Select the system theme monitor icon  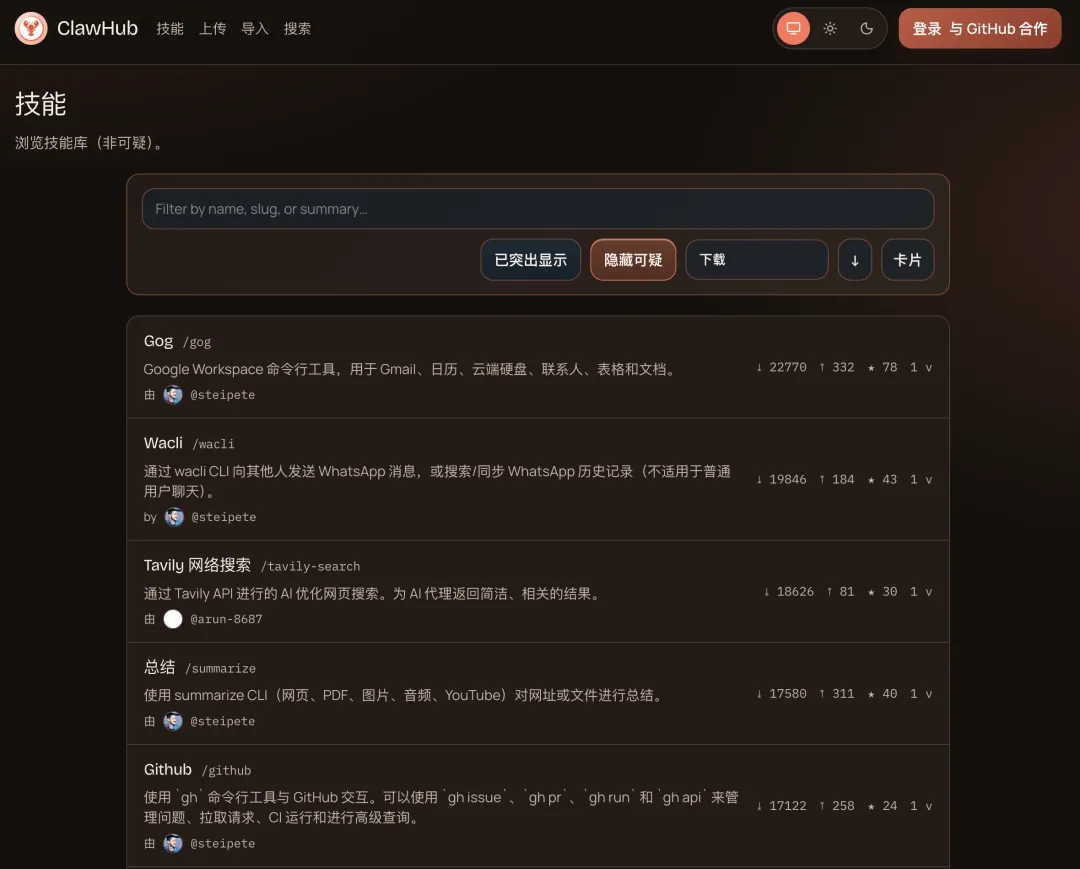click(x=793, y=28)
